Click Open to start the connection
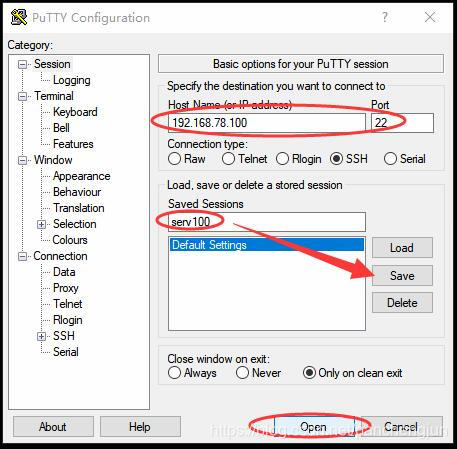 [x=314, y=427]
